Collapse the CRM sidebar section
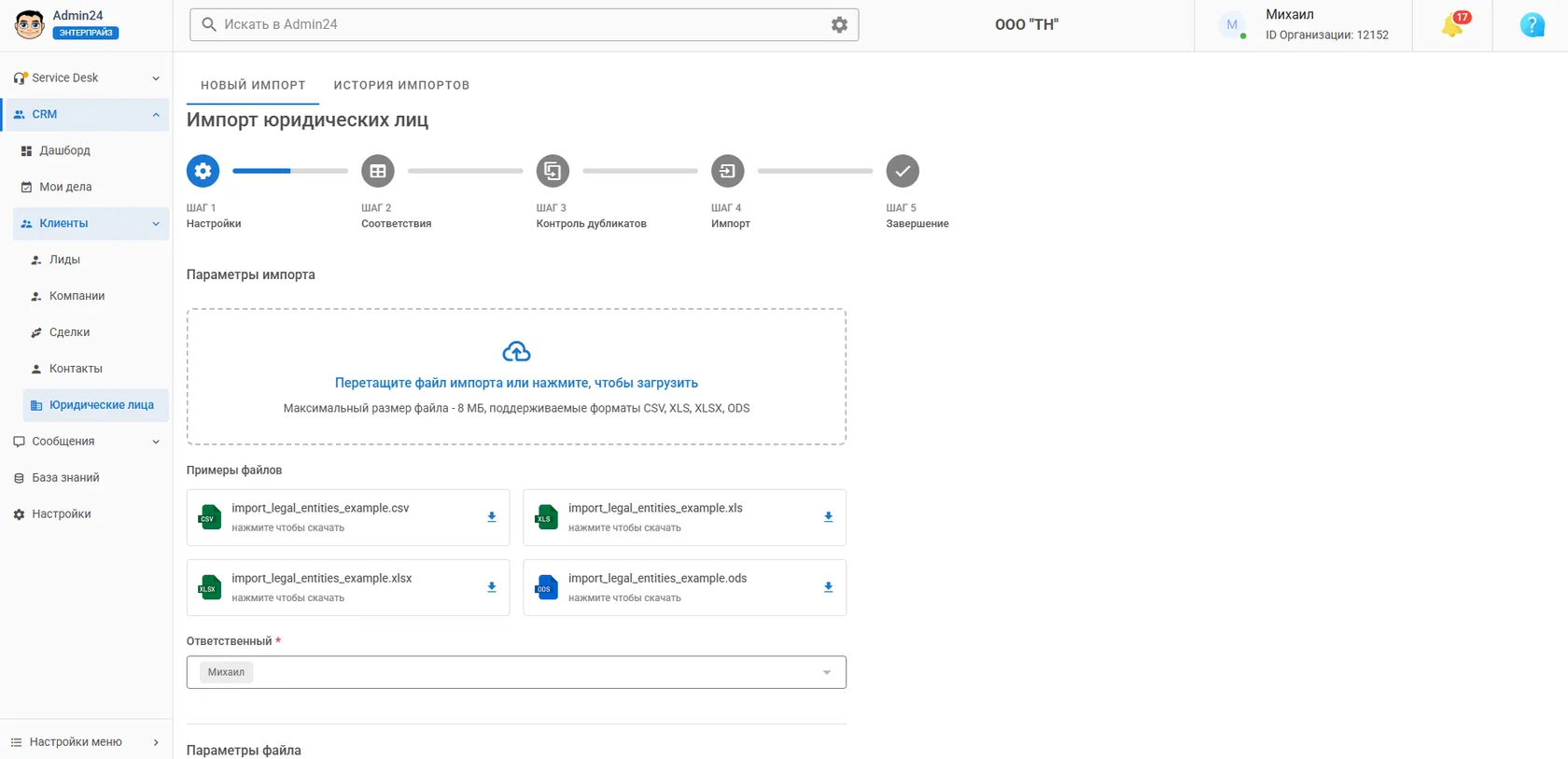Screen dimensions: 1568x759 [156, 115]
